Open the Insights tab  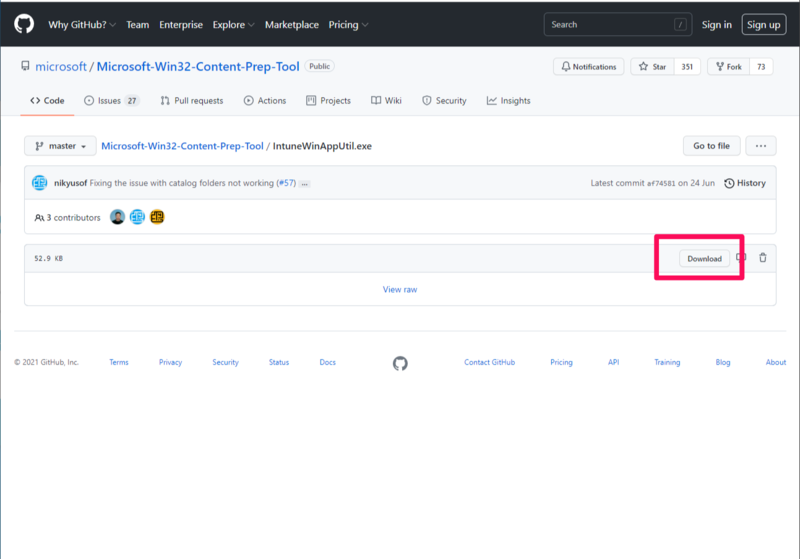click(509, 100)
